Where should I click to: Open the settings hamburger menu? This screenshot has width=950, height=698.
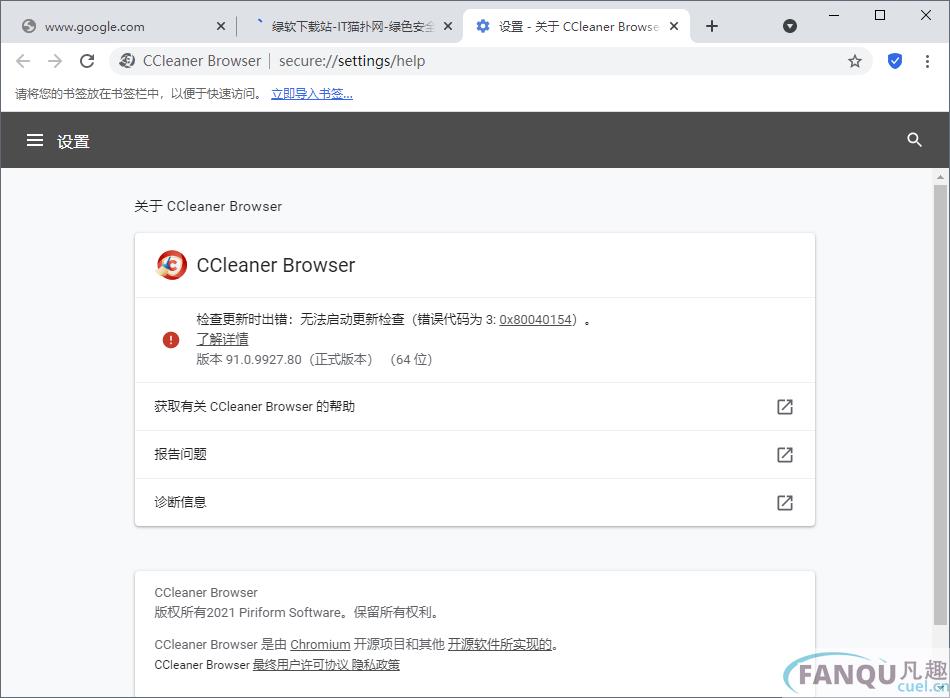[35, 141]
